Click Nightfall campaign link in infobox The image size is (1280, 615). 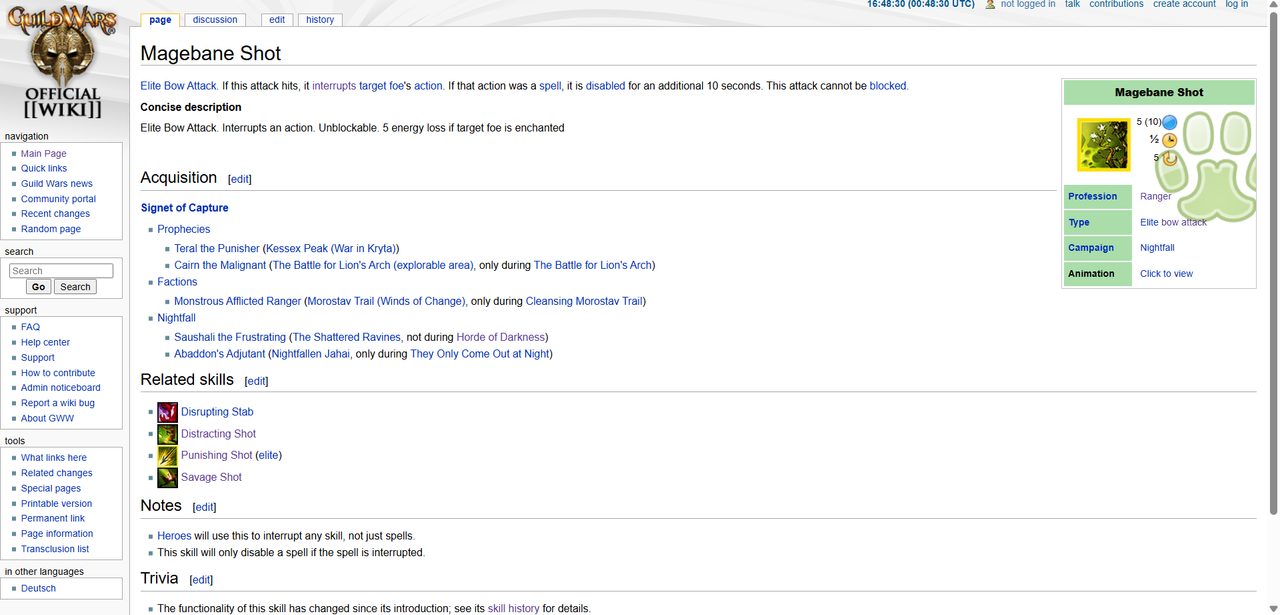pyautogui.click(x=1157, y=248)
